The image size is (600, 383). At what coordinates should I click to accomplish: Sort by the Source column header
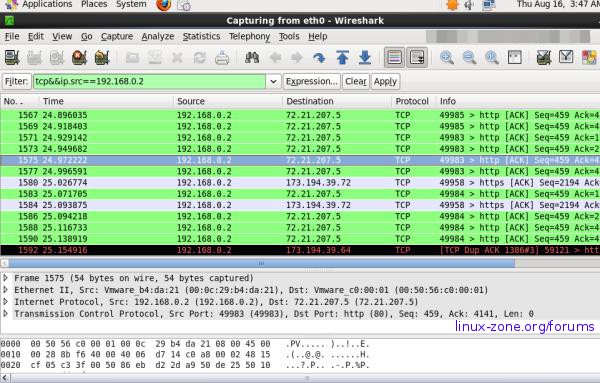click(x=228, y=101)
